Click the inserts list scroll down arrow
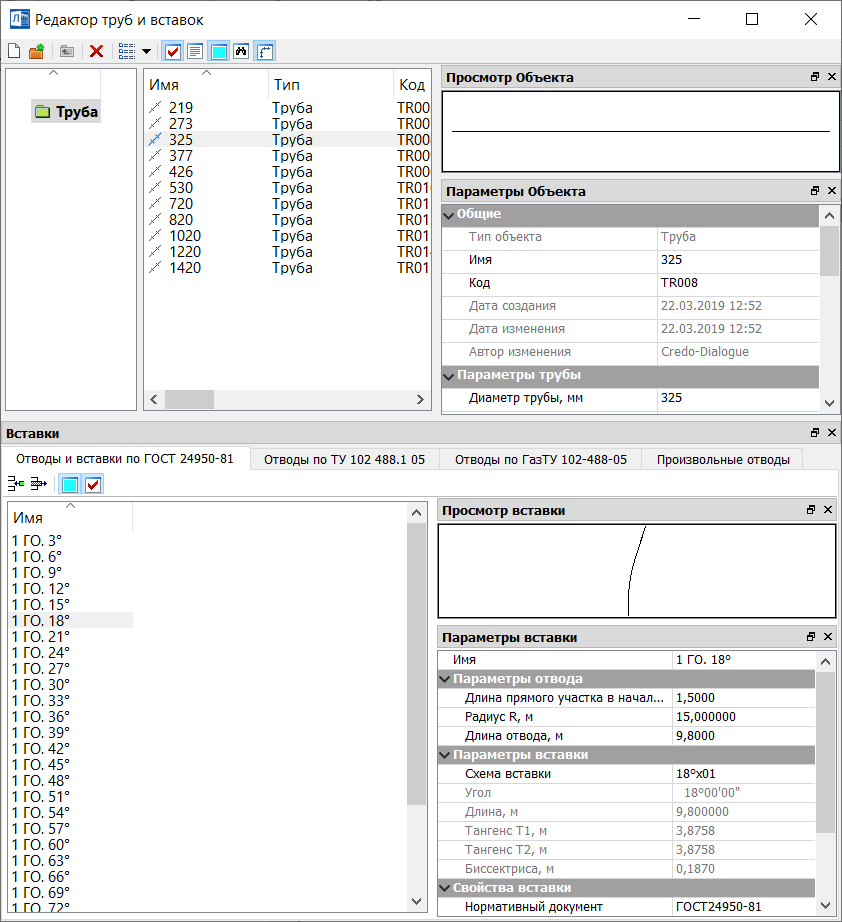The width and height of the screenshot is (842, 922). coord(416,901)
